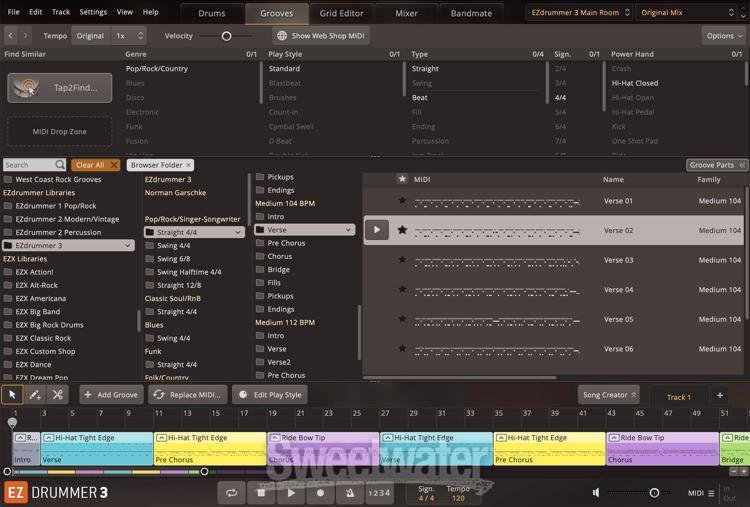Switch to the Grid Editor tab
The height and width of the screenshot is (507, 750).
click(342, 13)
